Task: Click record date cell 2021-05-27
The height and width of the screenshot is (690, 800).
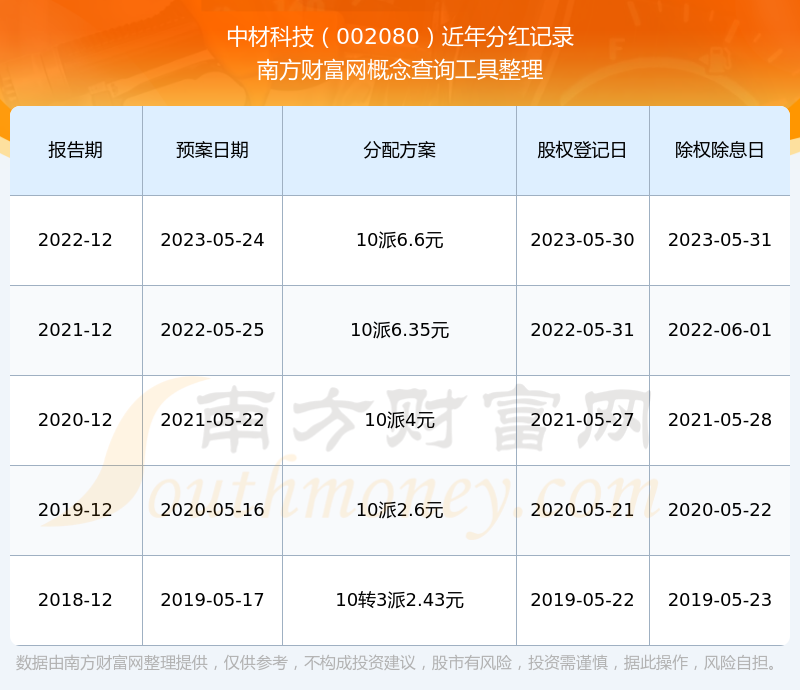Action: pos(582,420)
